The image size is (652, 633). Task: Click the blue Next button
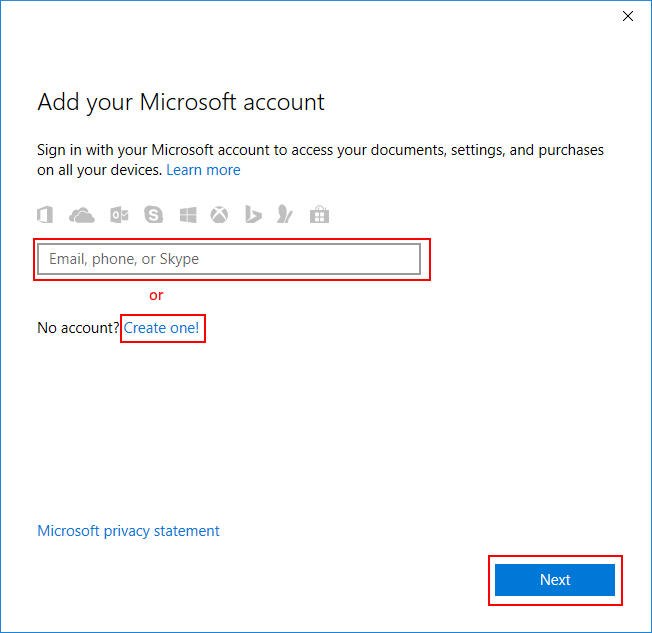(555, 580)
